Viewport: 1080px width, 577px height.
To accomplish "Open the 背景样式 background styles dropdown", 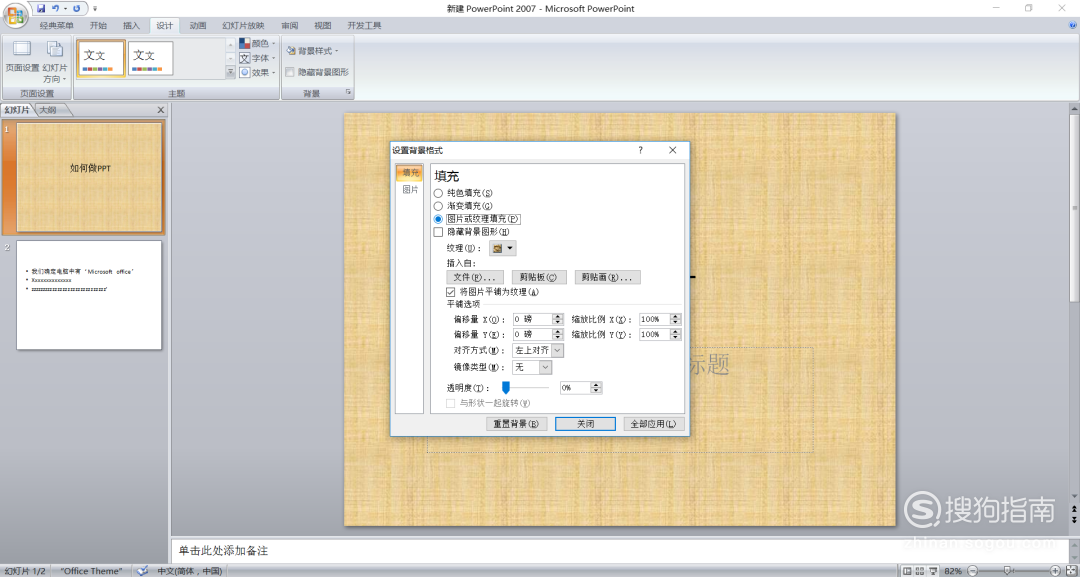I will point(313,51).
